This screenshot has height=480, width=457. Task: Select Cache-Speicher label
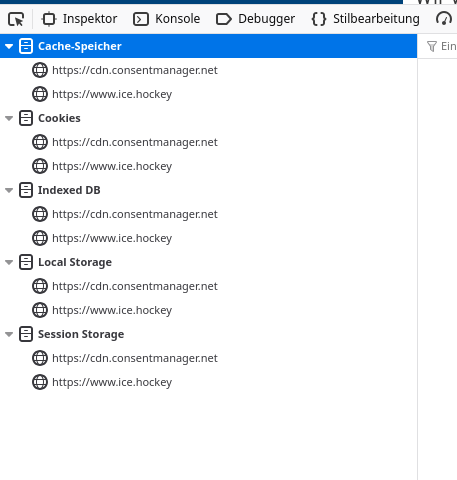pyautogui.click(x=80, y=46)
